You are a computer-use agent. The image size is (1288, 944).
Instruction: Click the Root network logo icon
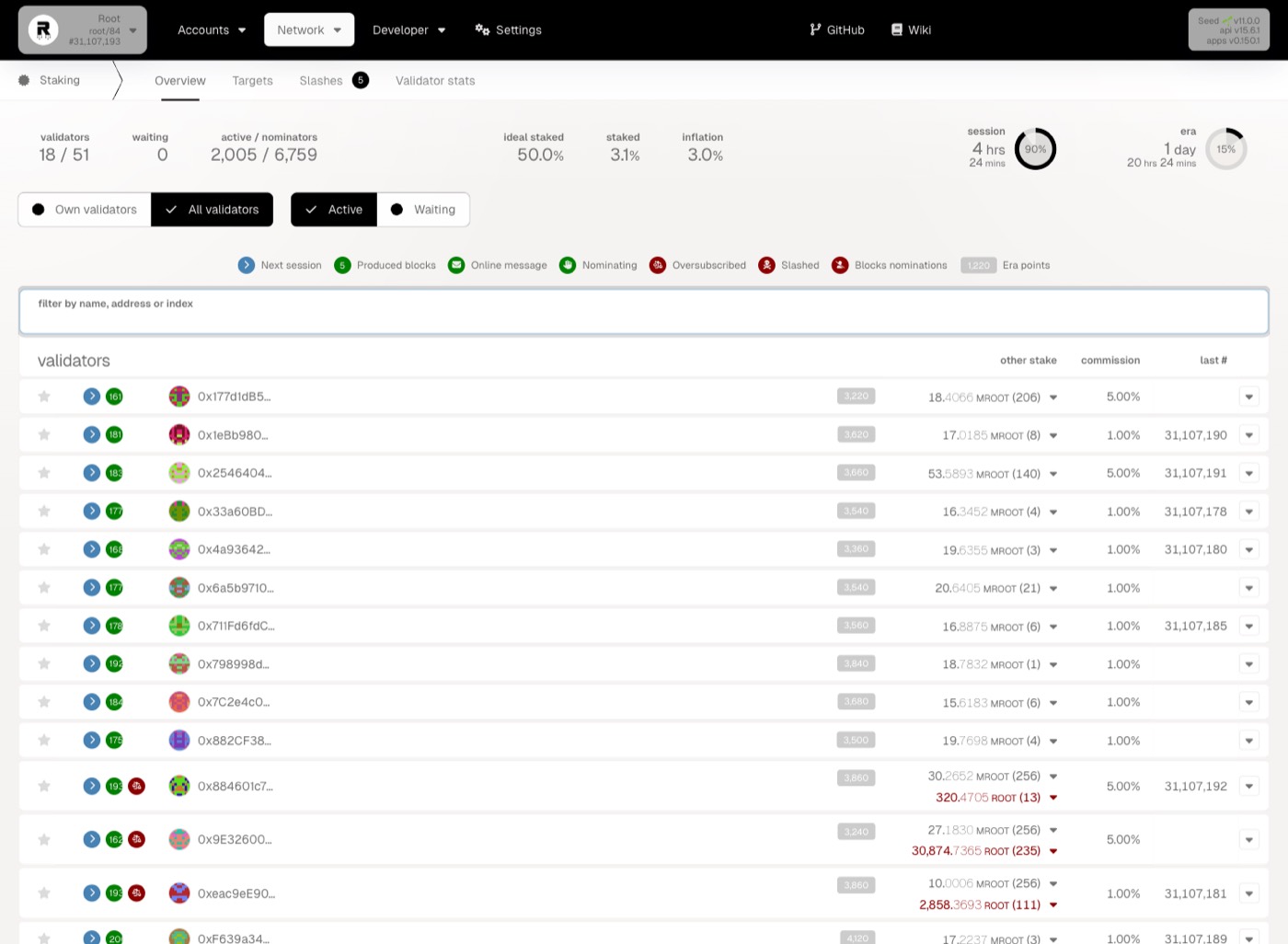(x=43, y=29)
